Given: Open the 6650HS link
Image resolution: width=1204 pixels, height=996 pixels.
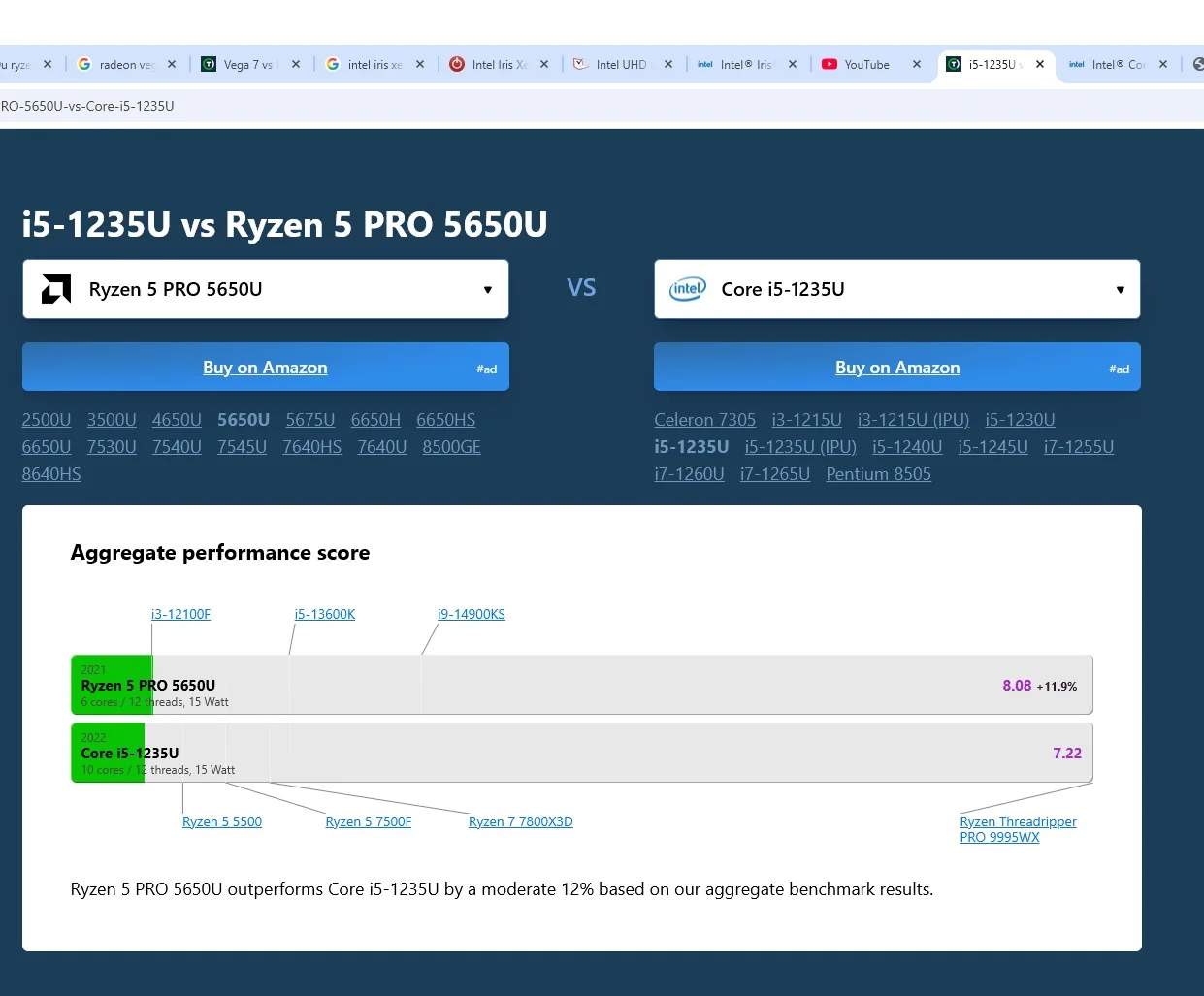Looking at the screenshot, I should 446,420.
